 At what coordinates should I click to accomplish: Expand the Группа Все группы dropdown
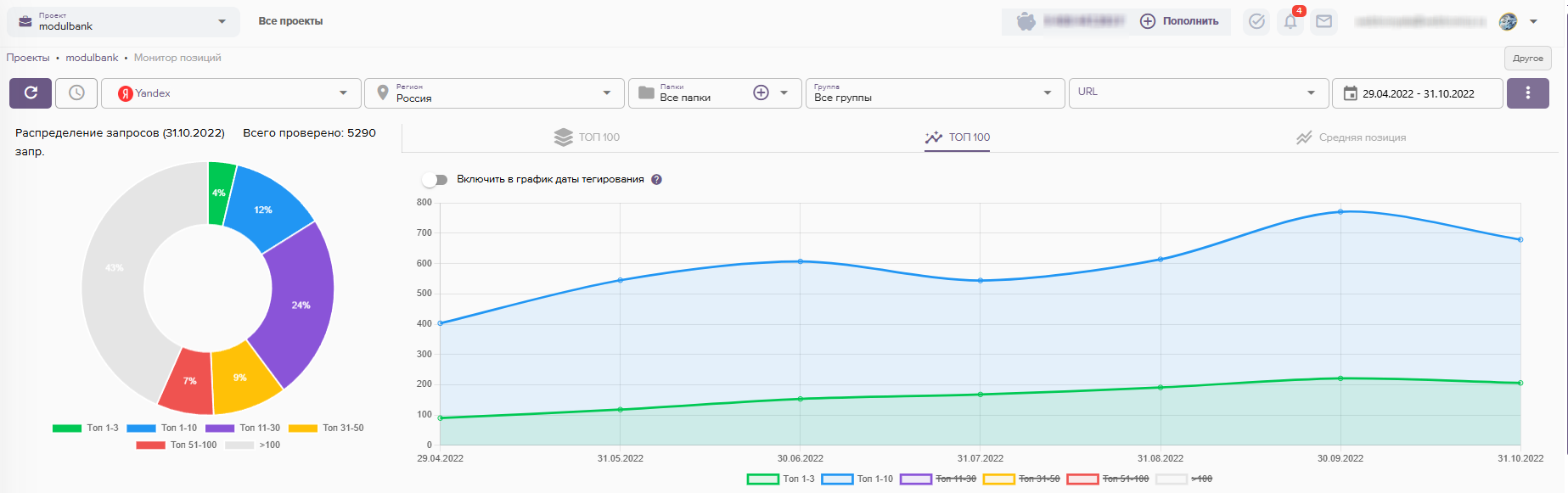click(x=934, y=93)
